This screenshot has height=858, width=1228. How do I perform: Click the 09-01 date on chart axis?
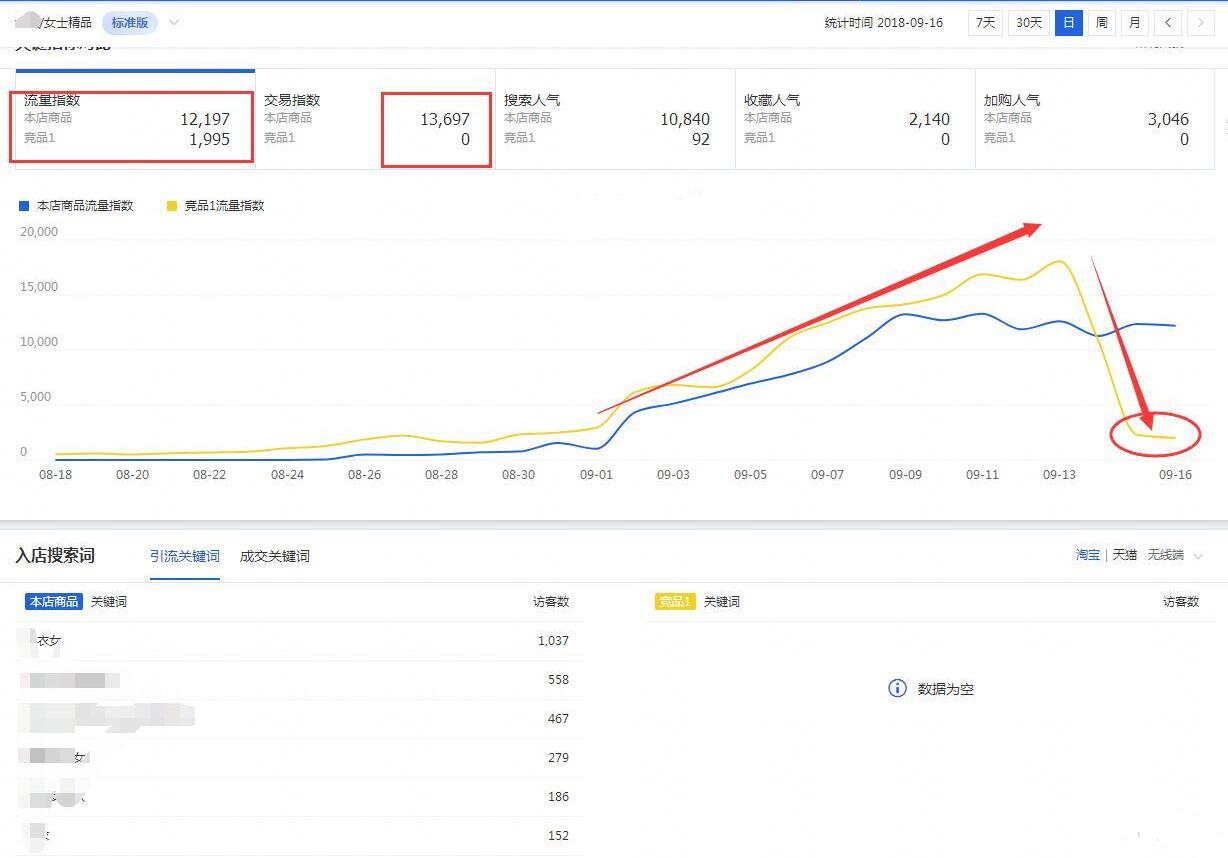(x=596, y=475)
